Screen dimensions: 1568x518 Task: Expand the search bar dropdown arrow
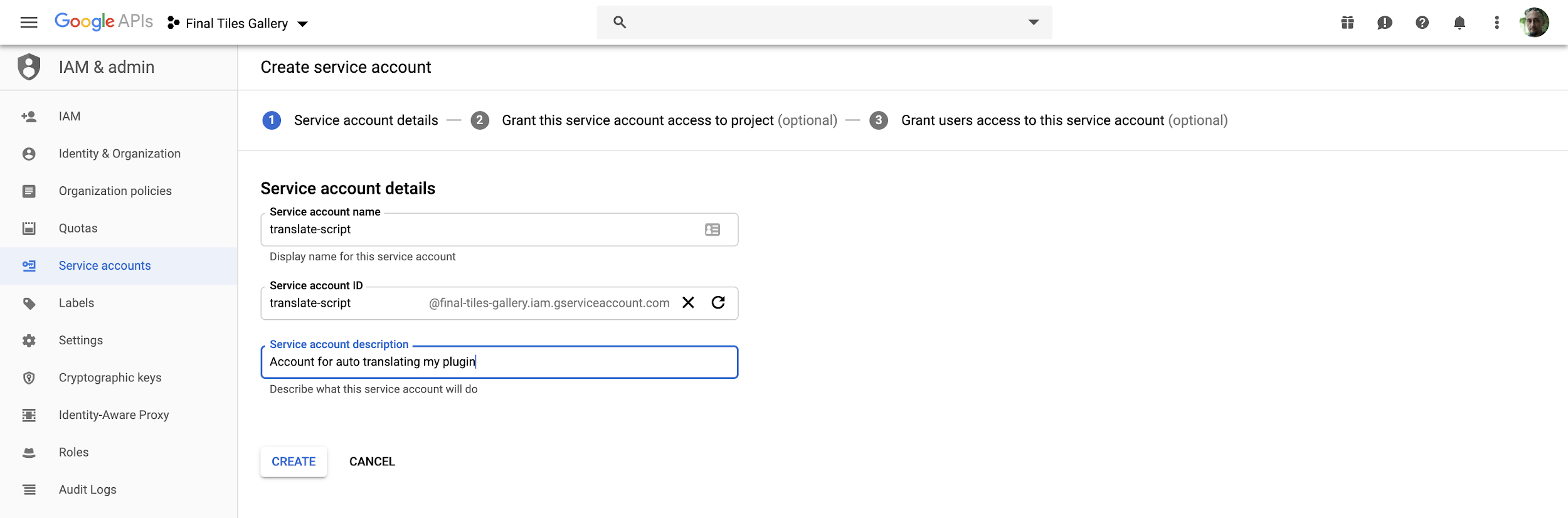click(1034, 23)
